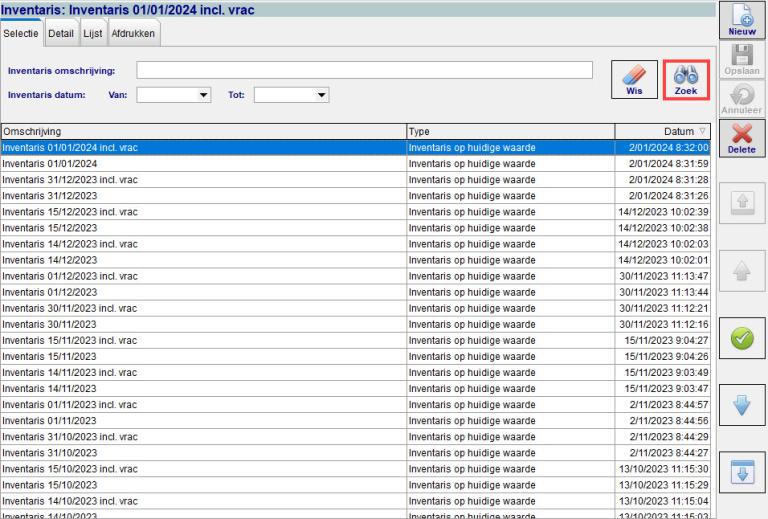Click the Nieuw (new) icon button
The height and width of the screenshot is (519, 768).
click(742, 20)
